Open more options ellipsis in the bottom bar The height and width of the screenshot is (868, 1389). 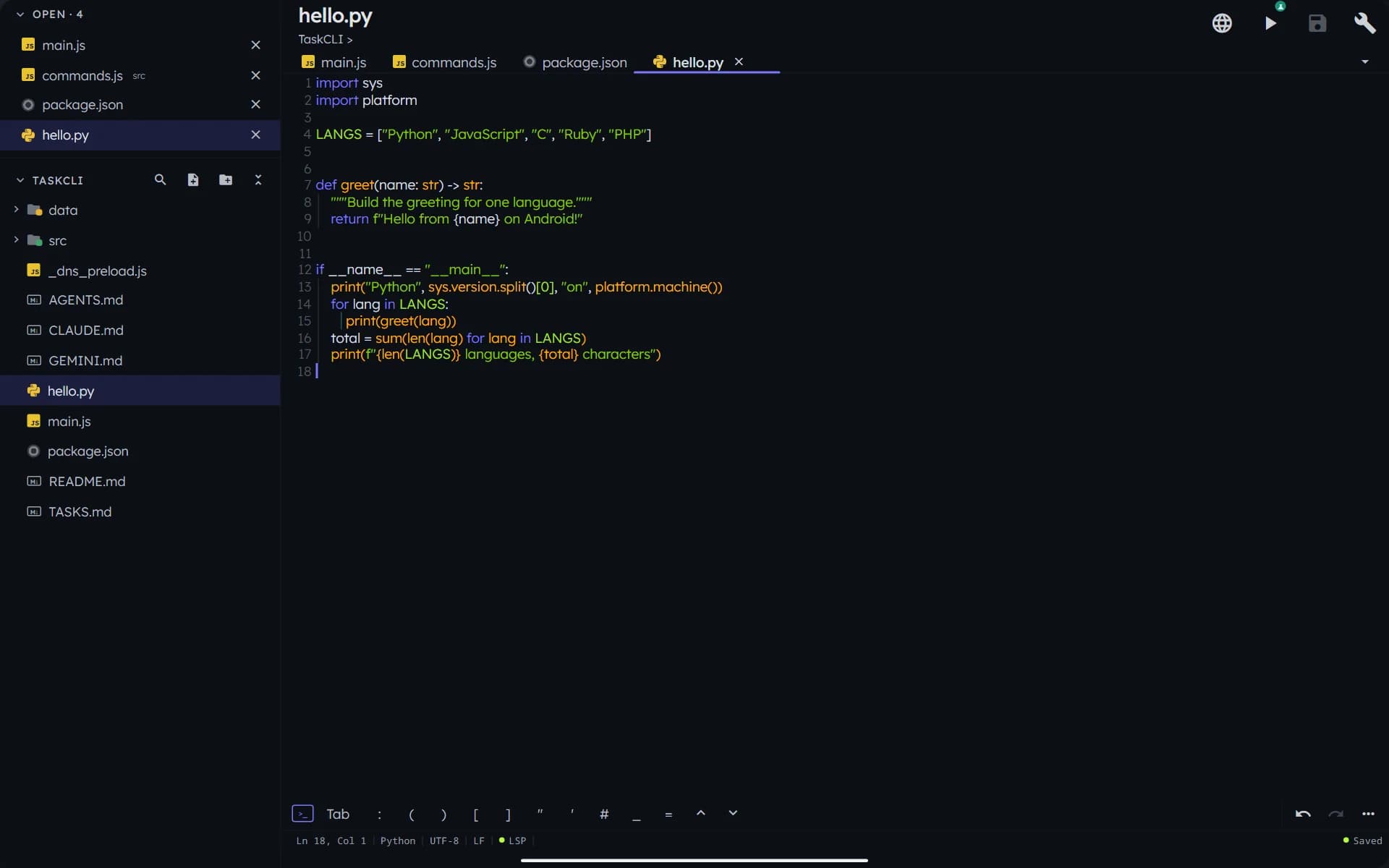coord(1368,814)
